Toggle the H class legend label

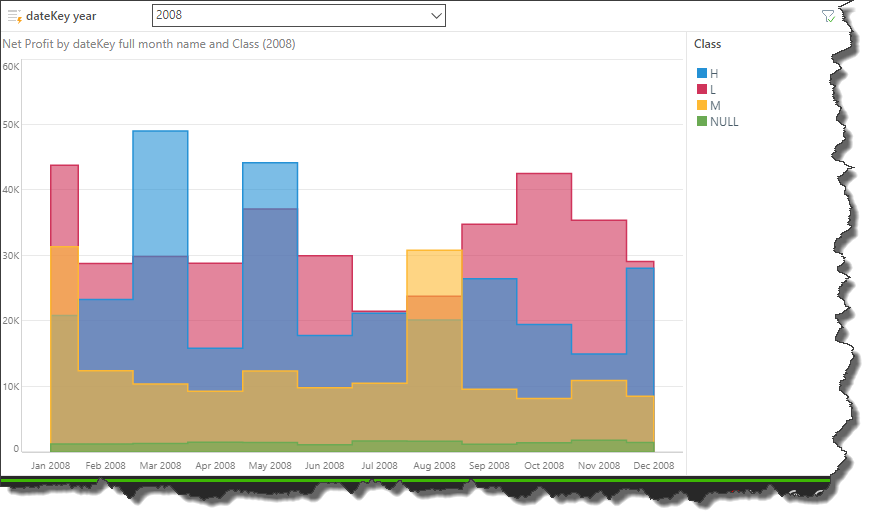click(714, 74)
